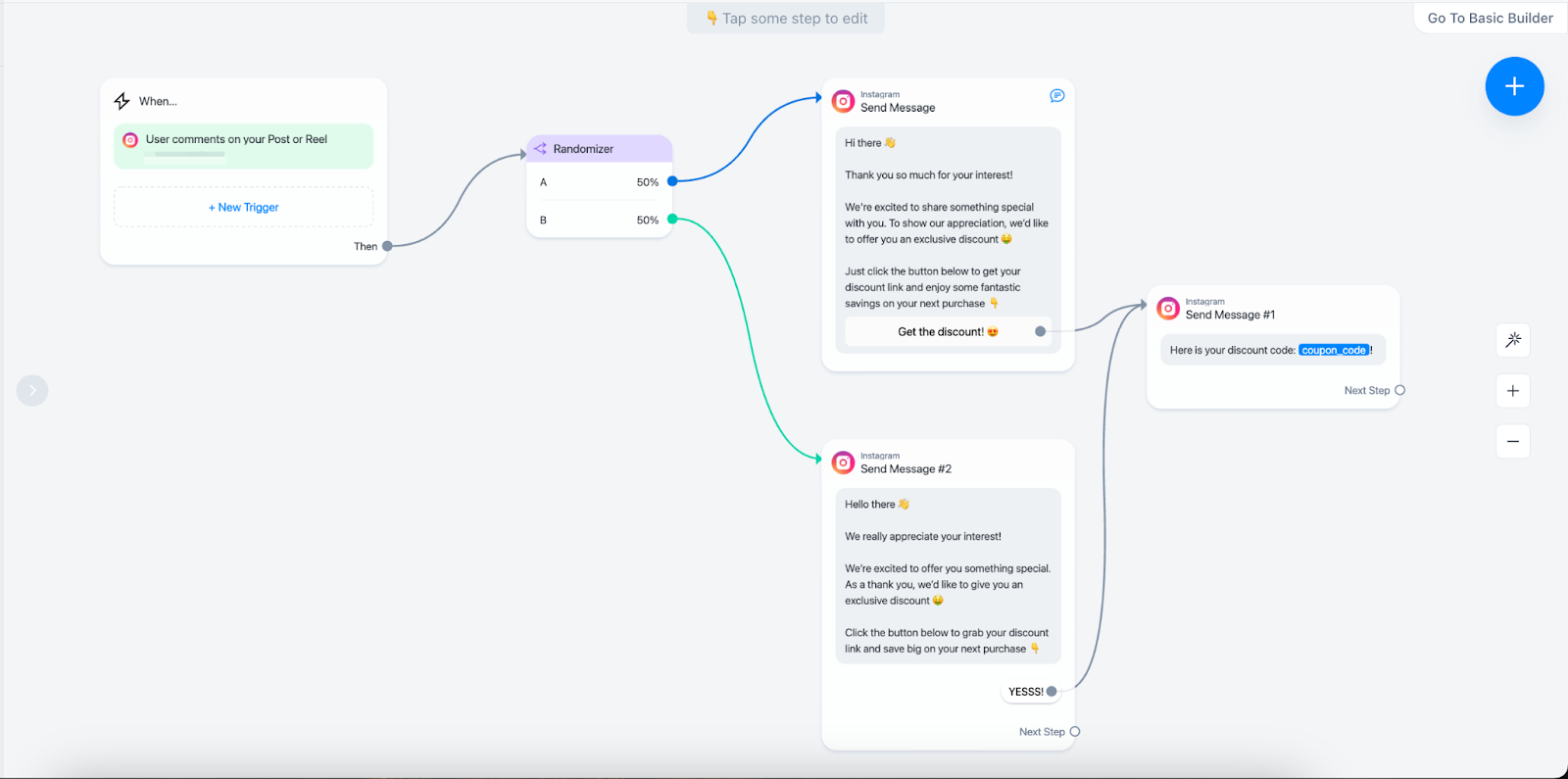Viewport: 1568px width, 779px height.
Task: Expand the left sidebar arrow
Action: (x=32, y=391)
